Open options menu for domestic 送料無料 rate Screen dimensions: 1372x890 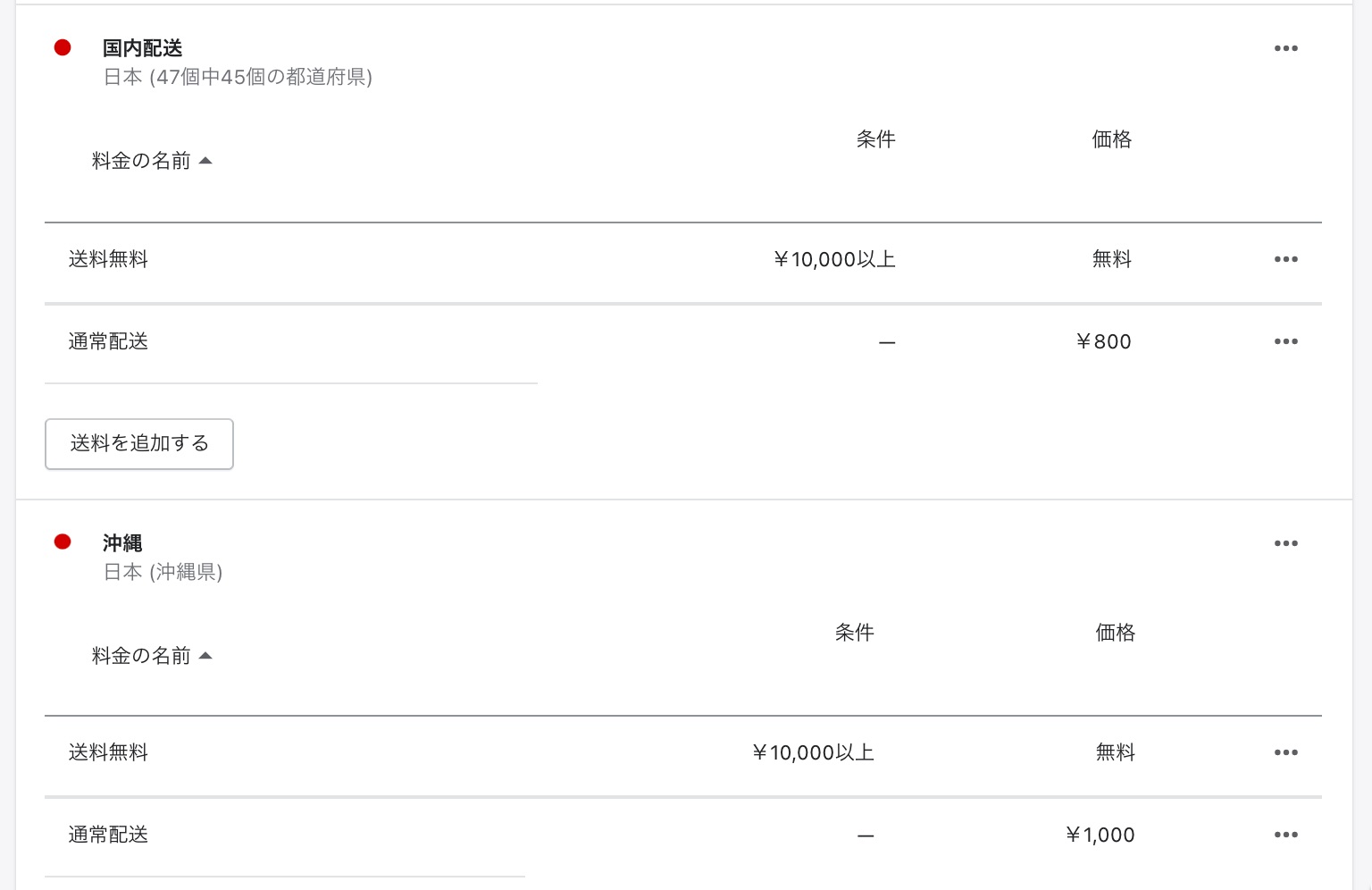tap(1286, 259)
